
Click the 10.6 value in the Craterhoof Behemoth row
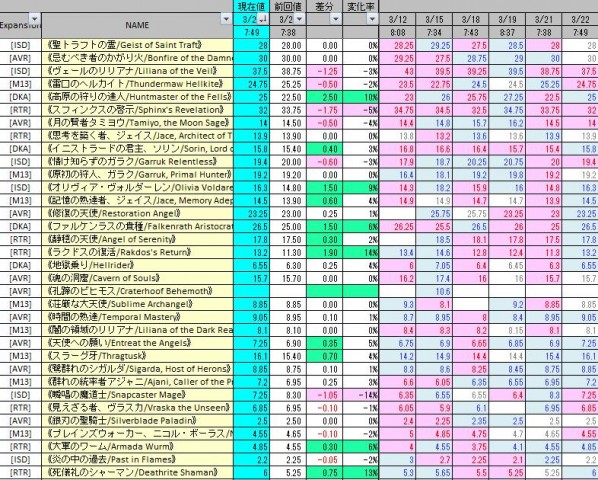(434, 291)
